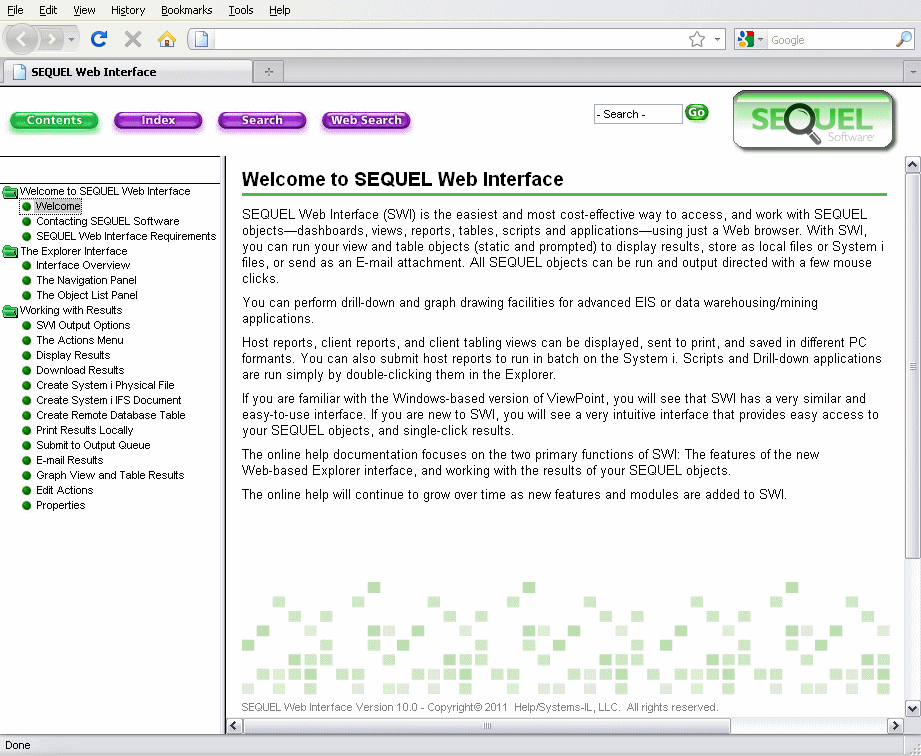Open Create System i IFS Document topic
The width and height of the screenshot is (921, 756).
tap(109, 400)
